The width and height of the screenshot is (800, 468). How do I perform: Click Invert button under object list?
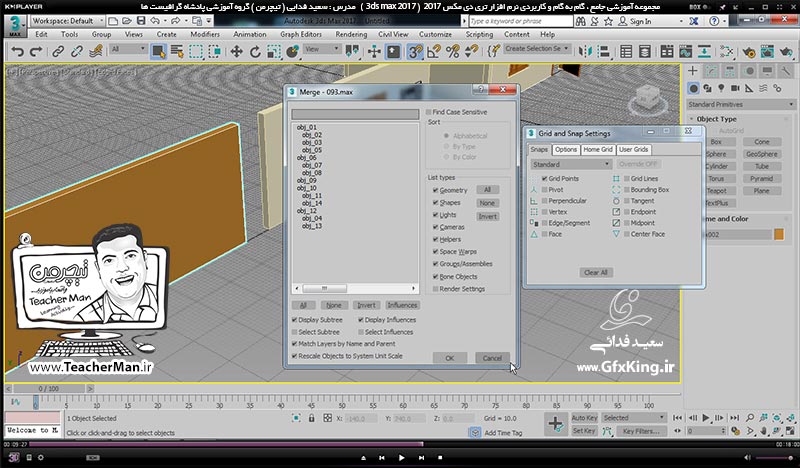(x=366, y=305)
